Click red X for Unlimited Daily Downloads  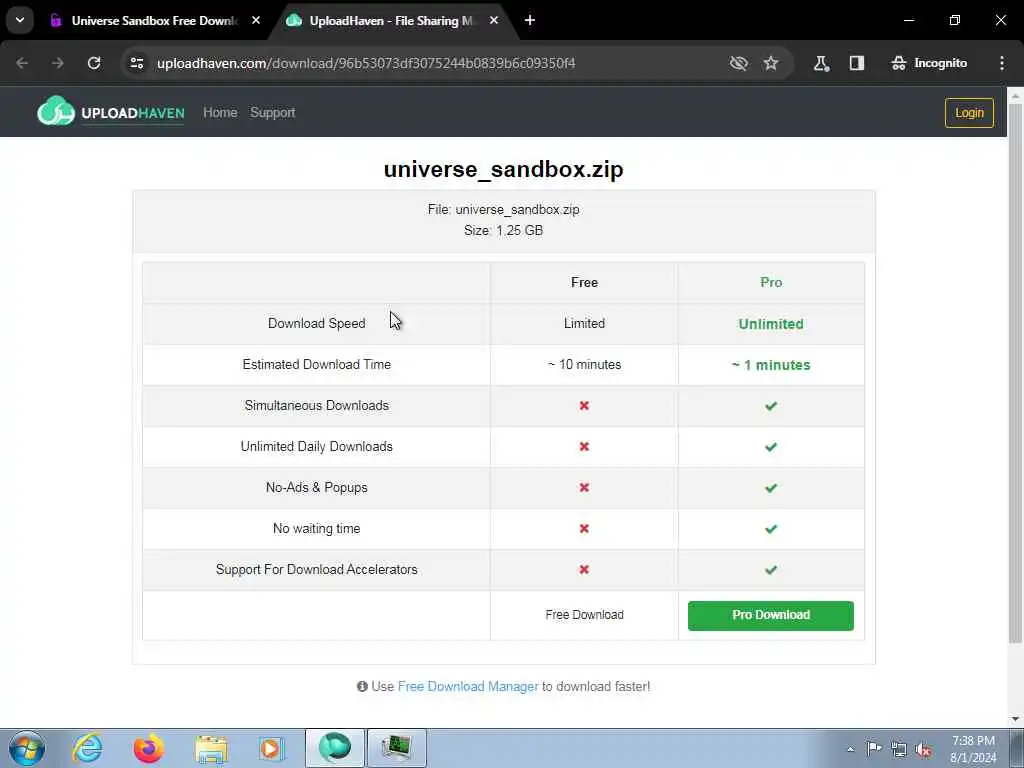[x=584, y=447]
